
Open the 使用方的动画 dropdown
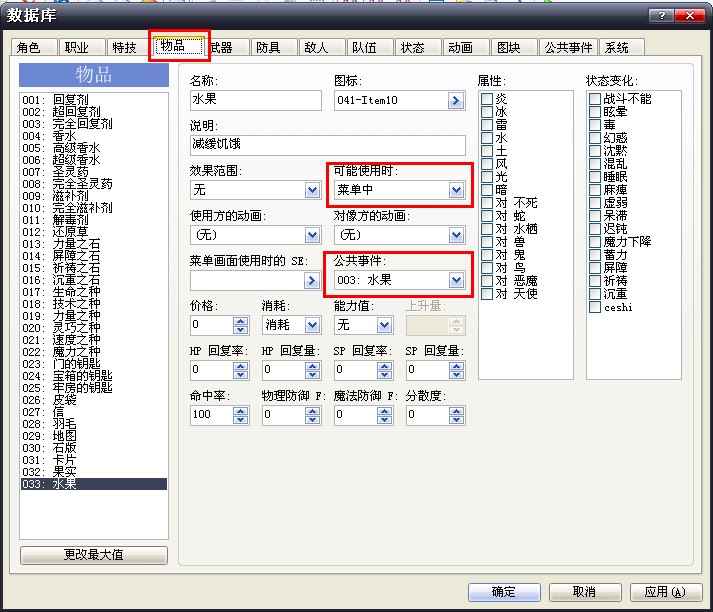[x=312, y=235]
